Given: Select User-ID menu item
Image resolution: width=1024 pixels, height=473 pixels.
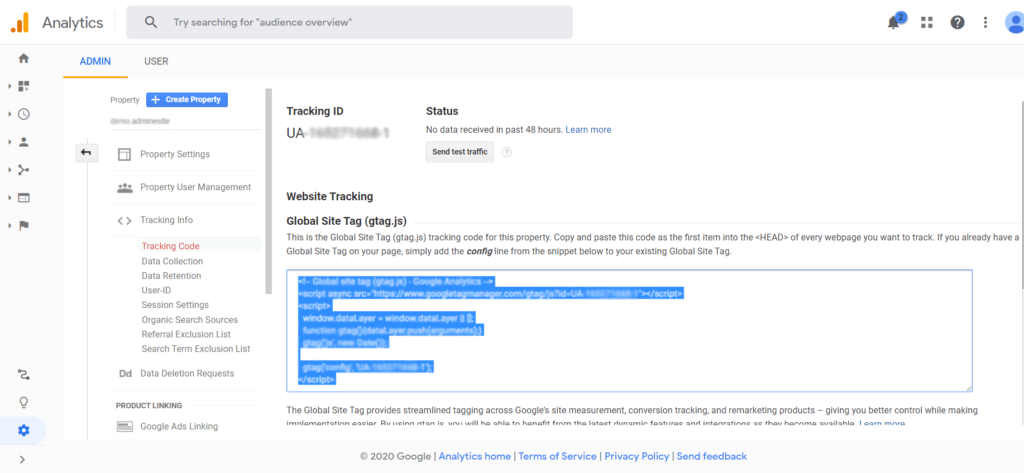Looking at the screenshot, I should 156,290.
